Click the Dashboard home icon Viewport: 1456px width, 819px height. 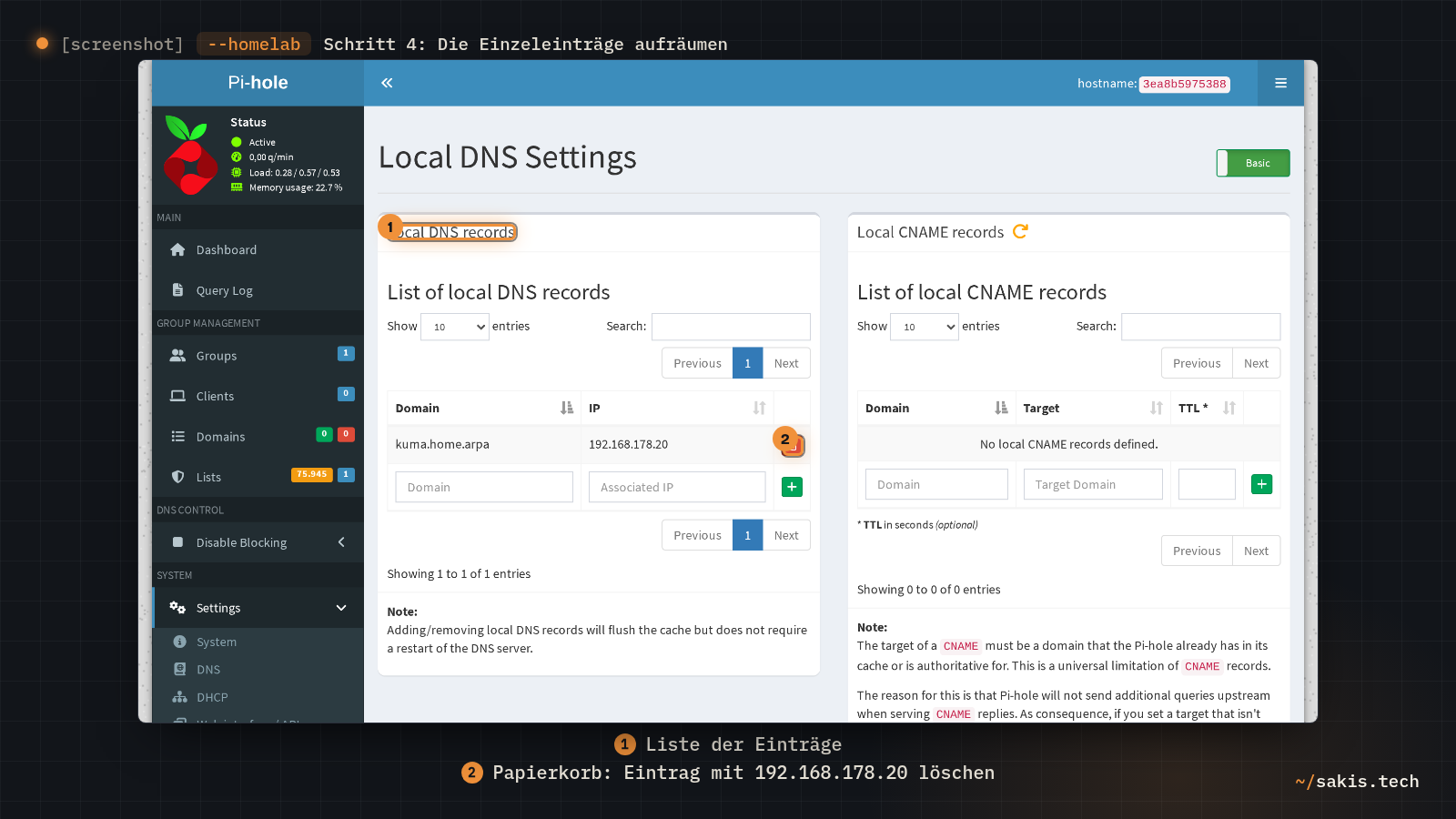[177, 249]
